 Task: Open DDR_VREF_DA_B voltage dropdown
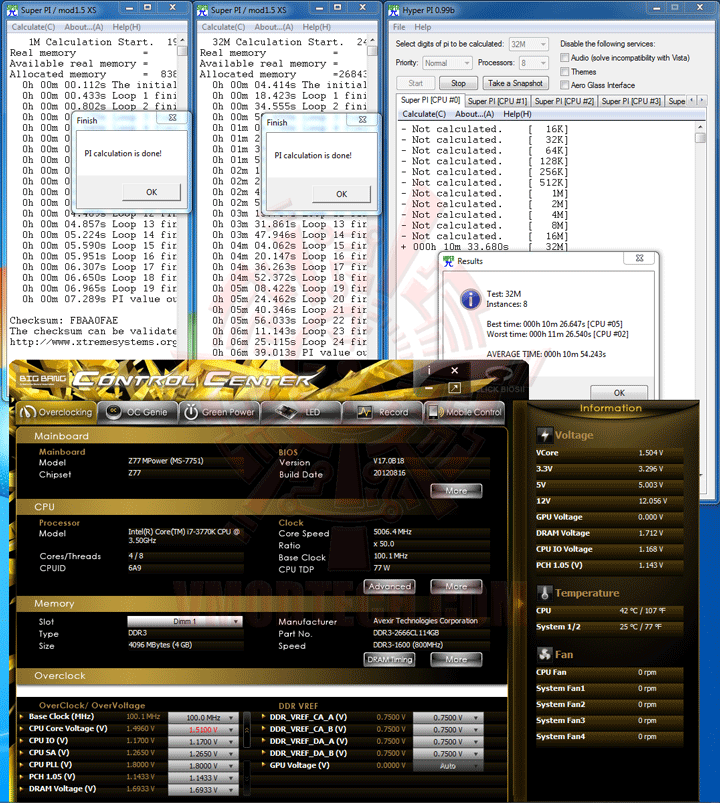pyautogui.click(x=448, y=754)
